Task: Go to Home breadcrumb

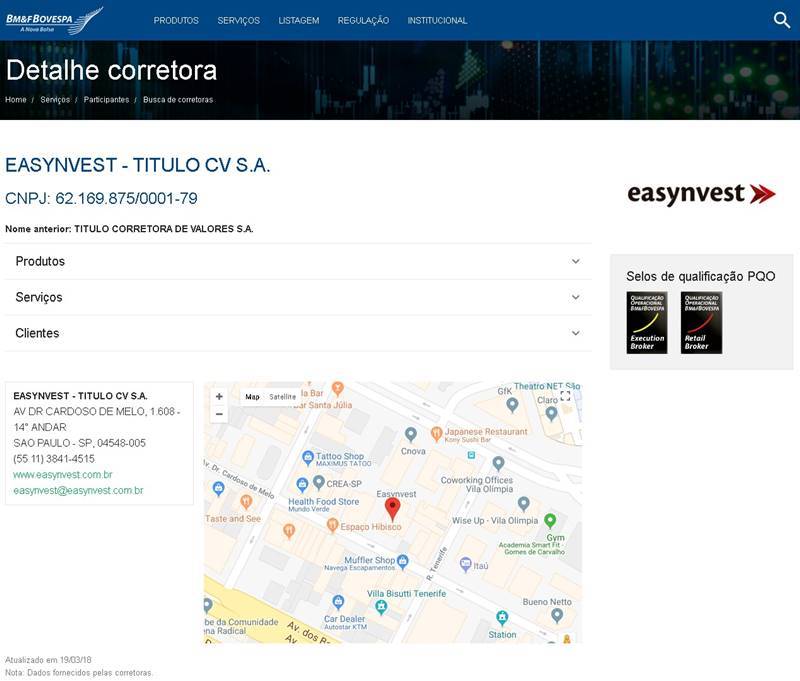Action: pos(16,99)
